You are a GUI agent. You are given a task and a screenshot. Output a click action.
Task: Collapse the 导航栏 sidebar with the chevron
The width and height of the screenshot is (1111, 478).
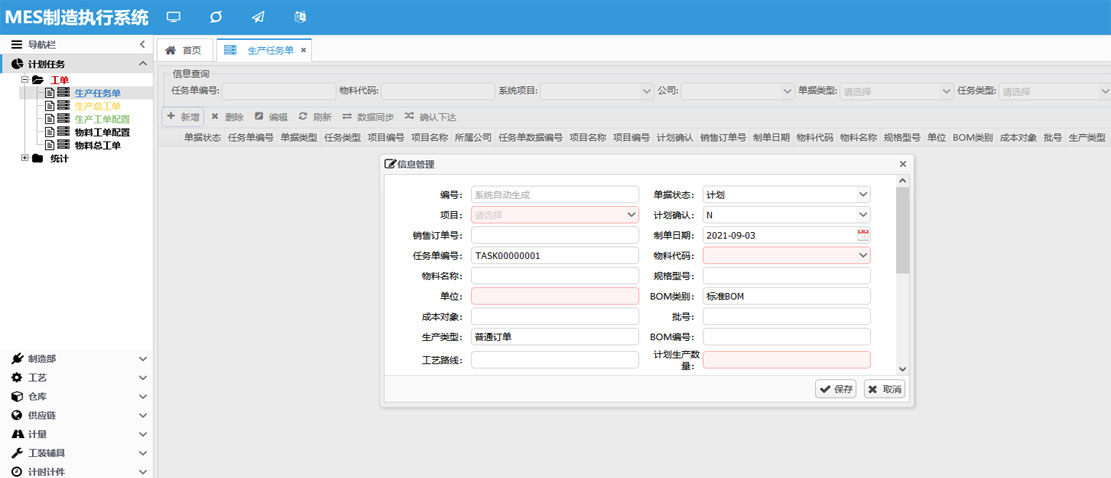(x=142, y=45)
